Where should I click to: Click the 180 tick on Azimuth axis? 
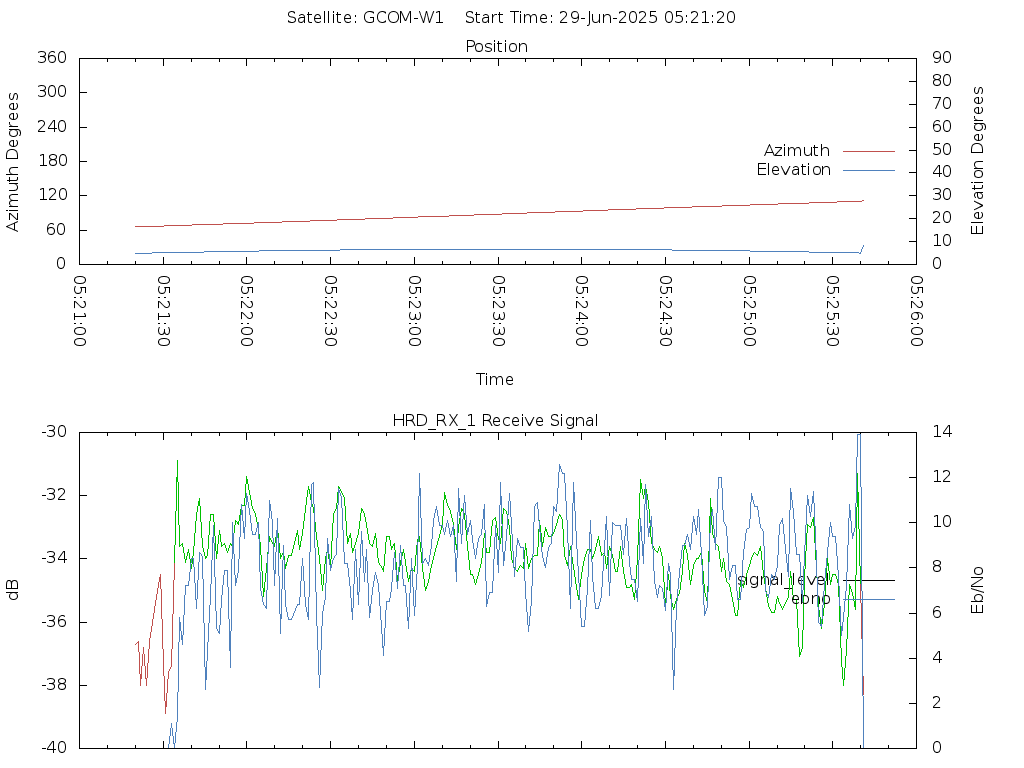[x=52, y=161]
